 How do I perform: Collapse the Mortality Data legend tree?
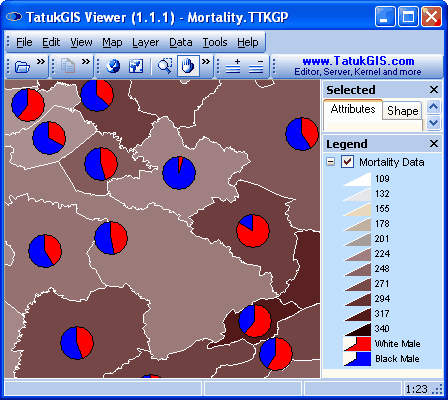[x=330, y=162]
